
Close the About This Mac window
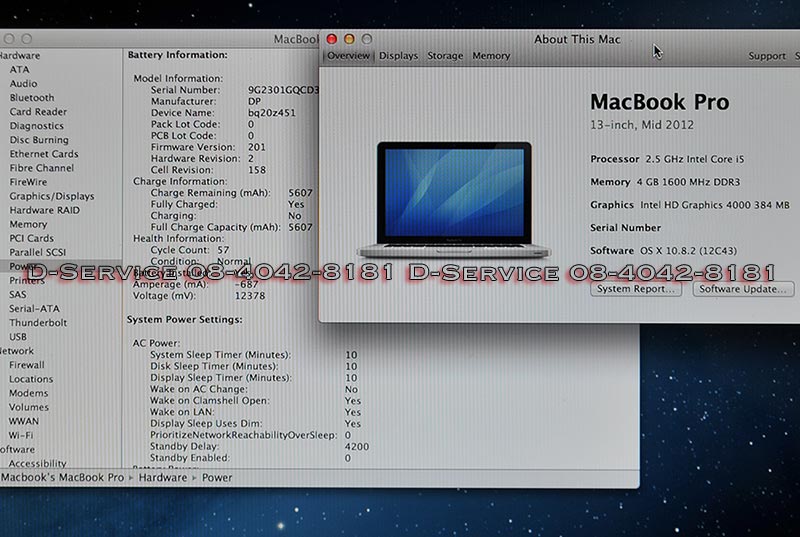pyautogui.click(x=332, y=39)
